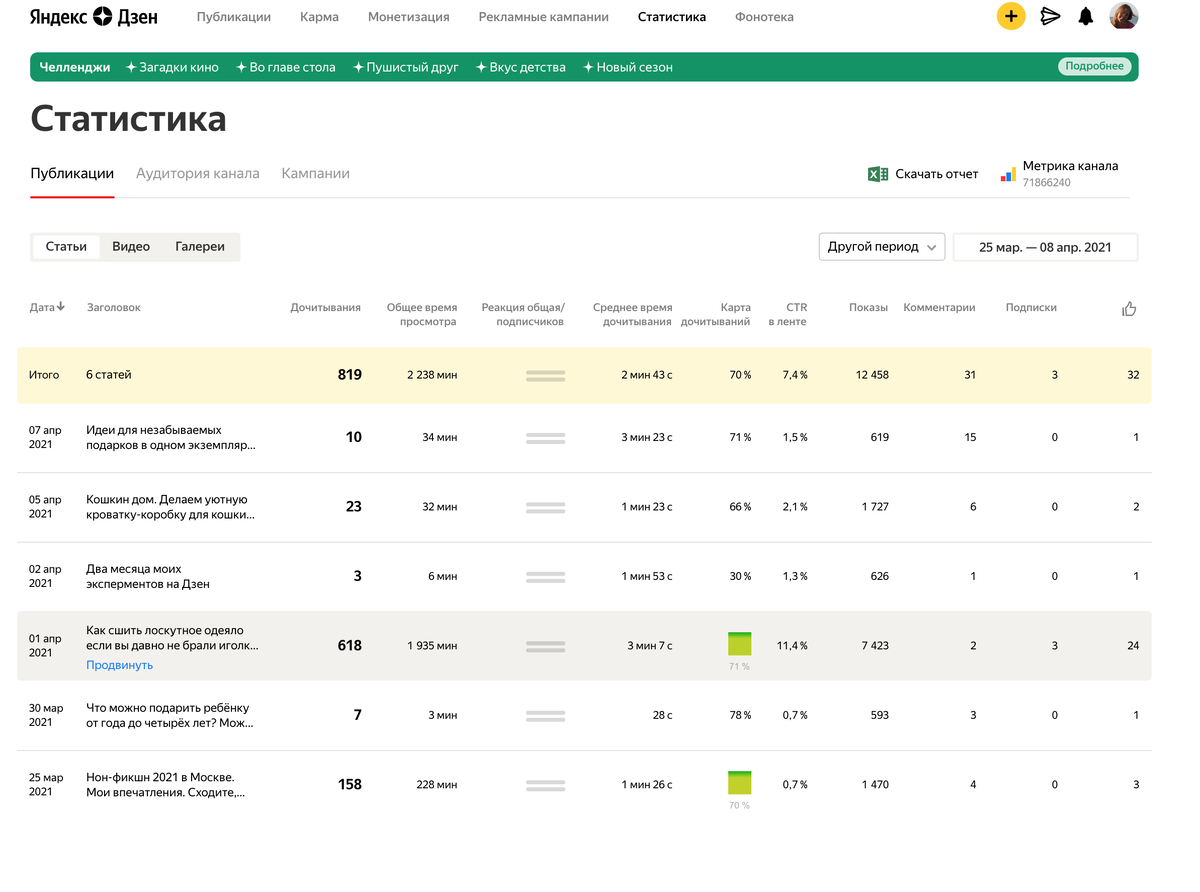
Task: Click the 11,4 % CTR value
Action: pos(790,645)
